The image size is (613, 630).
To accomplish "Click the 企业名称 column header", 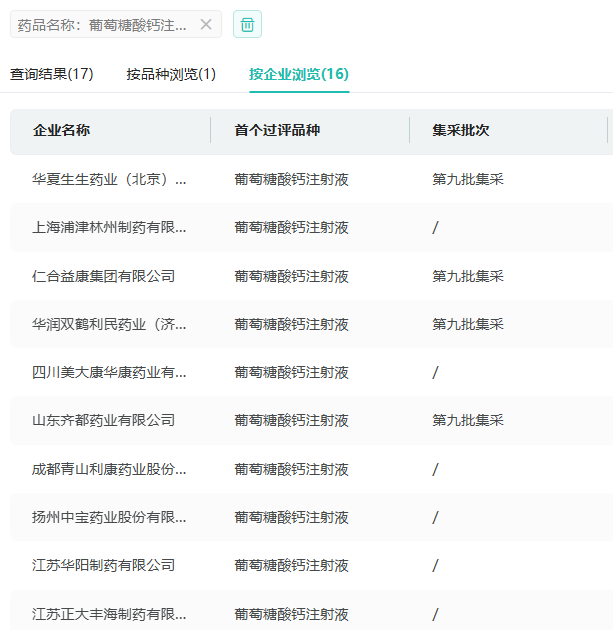I will coord(61,131).
